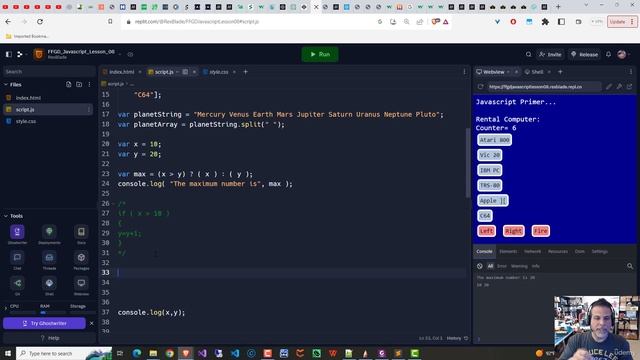Expand the CPU RAM Storage resources panel
The width and height of the screenshot is (640, 360).
5,307
